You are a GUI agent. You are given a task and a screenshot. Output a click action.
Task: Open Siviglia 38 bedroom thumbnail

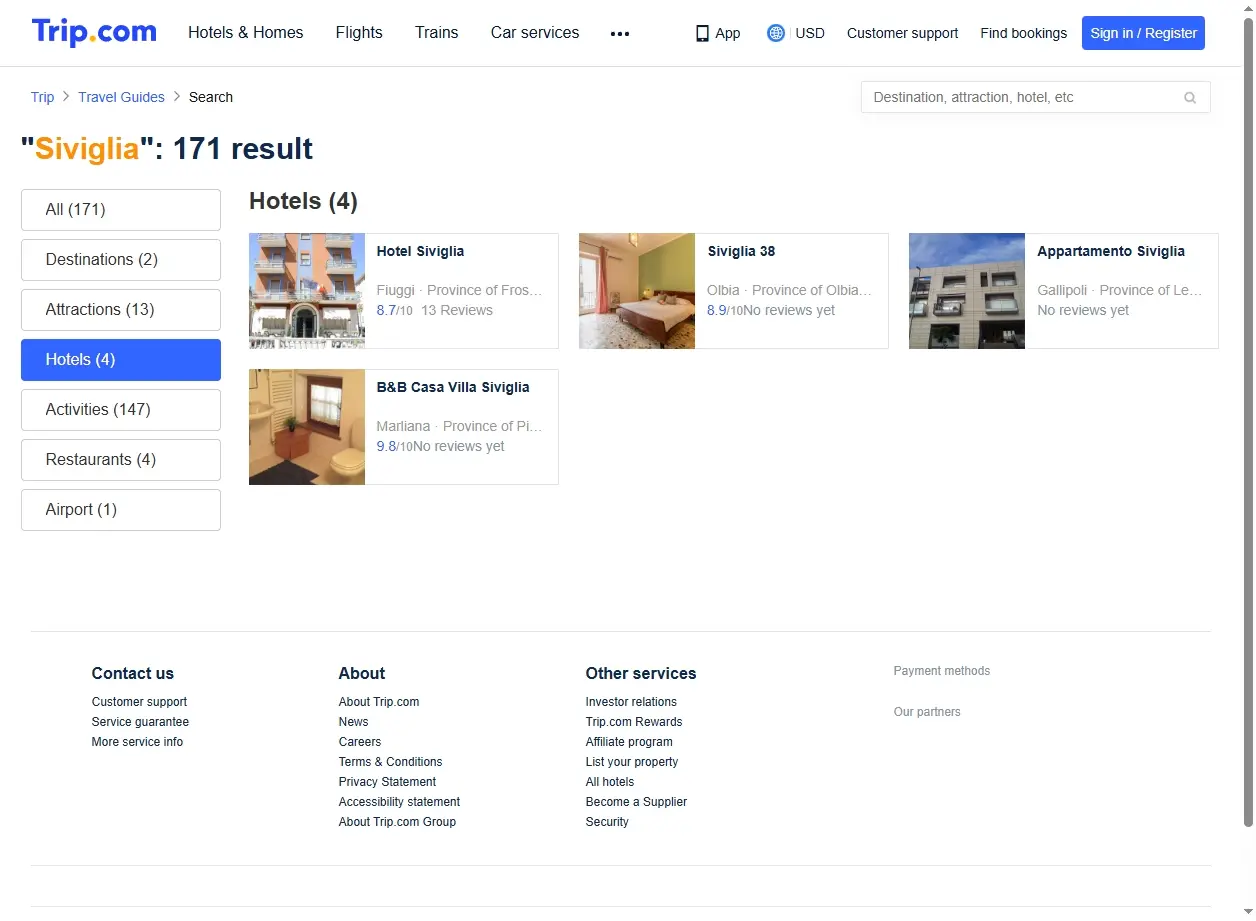[637, 291]
